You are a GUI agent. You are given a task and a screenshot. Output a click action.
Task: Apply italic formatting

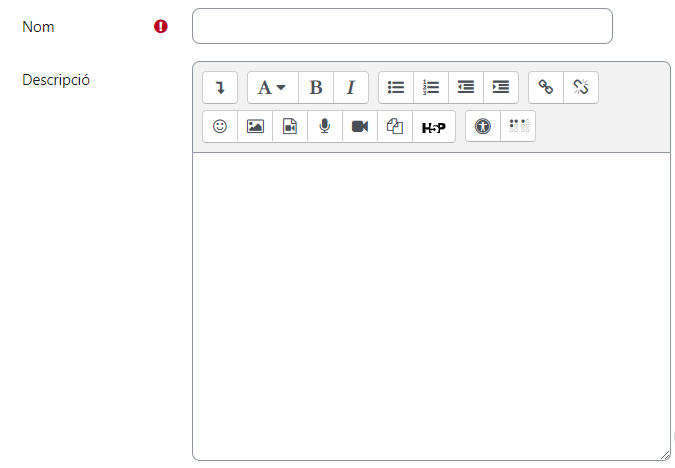point(351,87)
